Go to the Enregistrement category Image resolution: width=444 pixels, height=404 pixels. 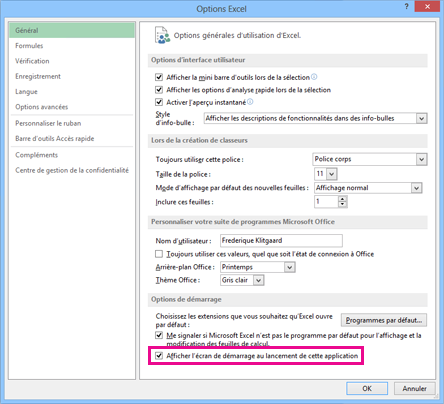click(x=72, y=76)
